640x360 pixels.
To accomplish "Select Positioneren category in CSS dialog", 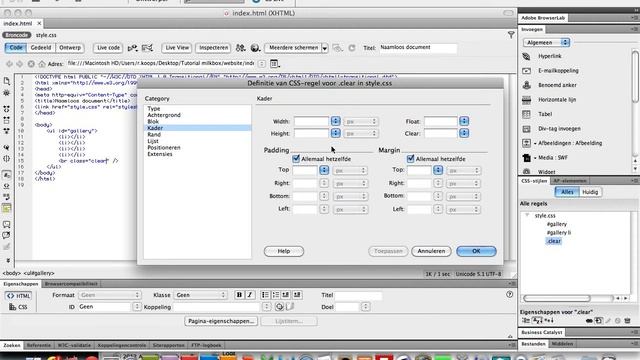I will click(x=164, y=147).
